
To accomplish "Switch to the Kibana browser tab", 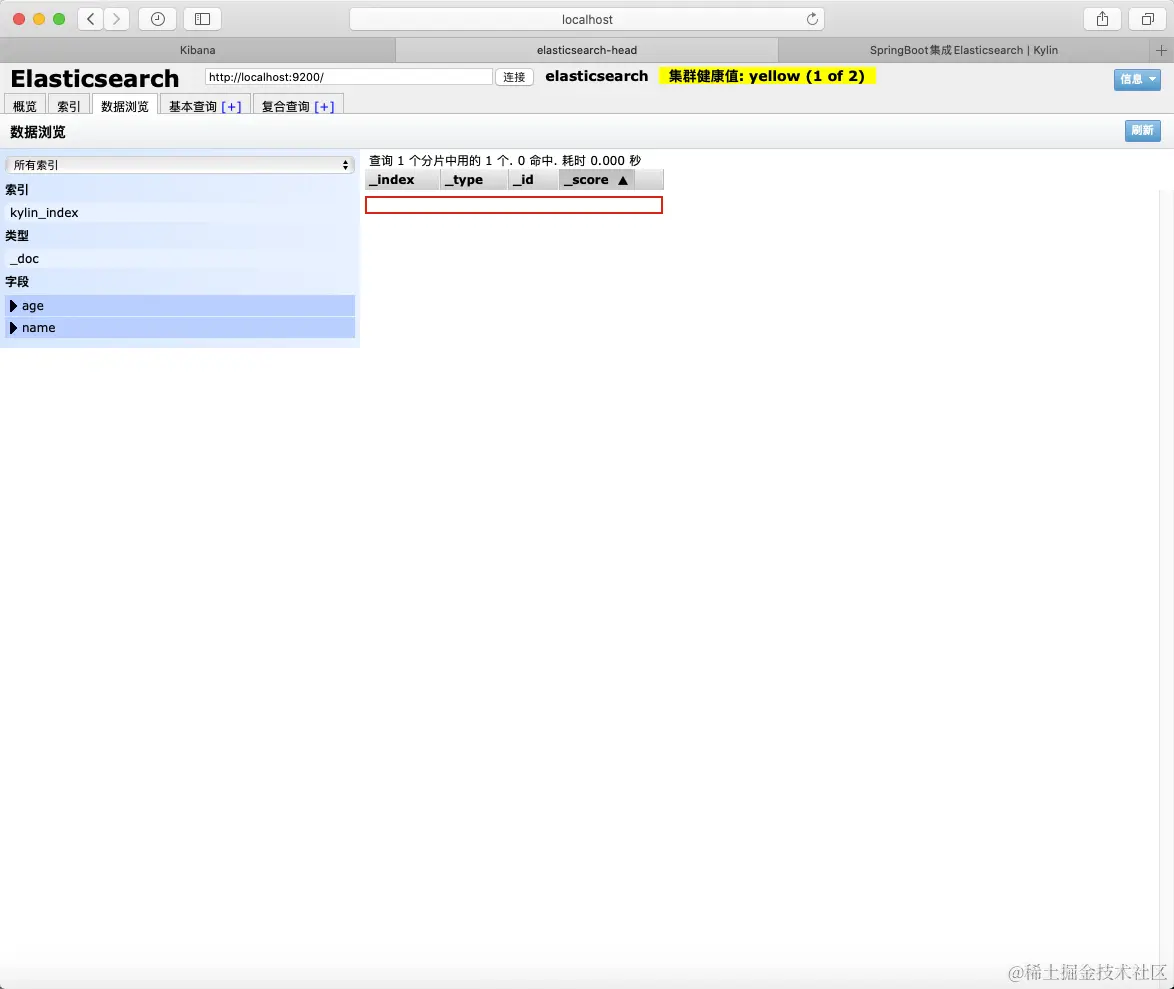I will pos(196,49).
